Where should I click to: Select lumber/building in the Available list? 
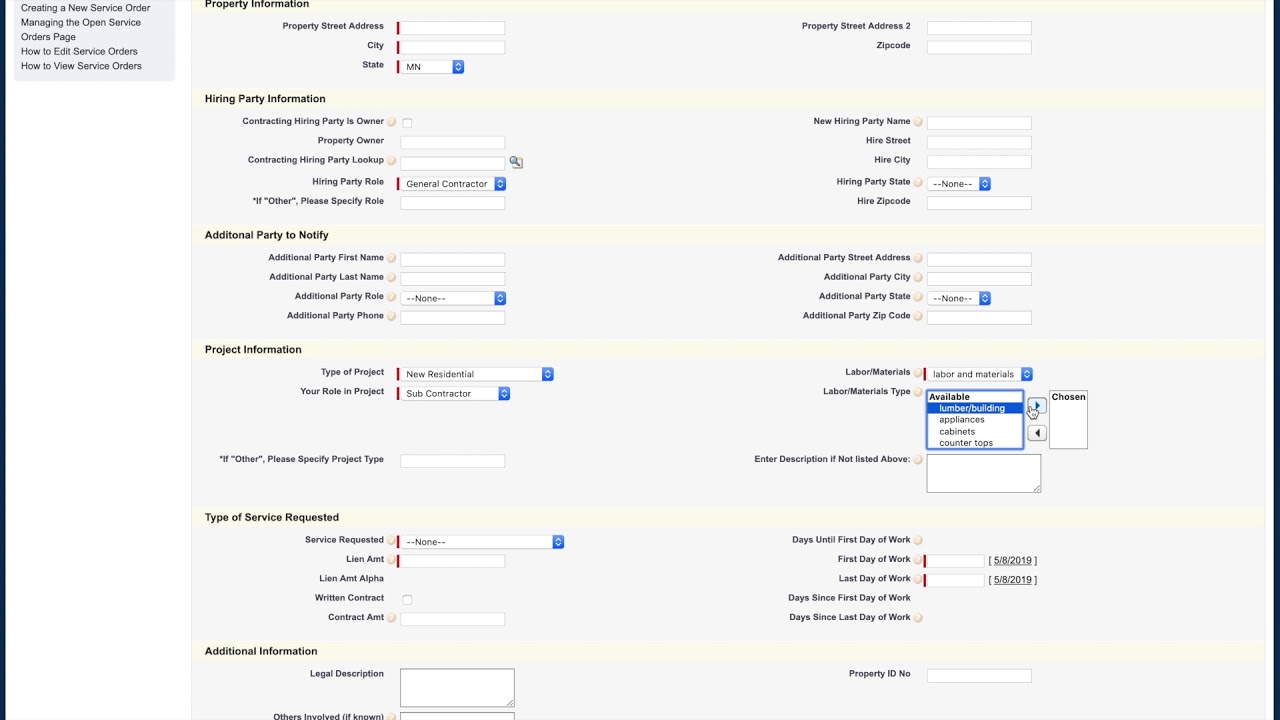975,408
